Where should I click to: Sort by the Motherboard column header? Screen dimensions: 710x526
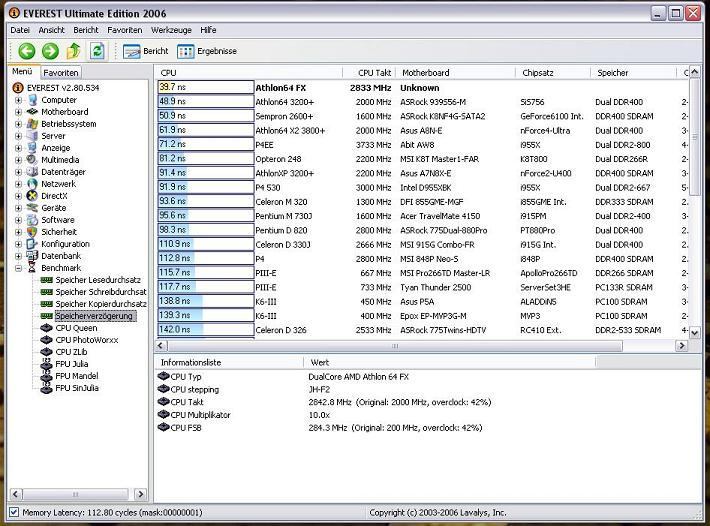pos(456,73)
